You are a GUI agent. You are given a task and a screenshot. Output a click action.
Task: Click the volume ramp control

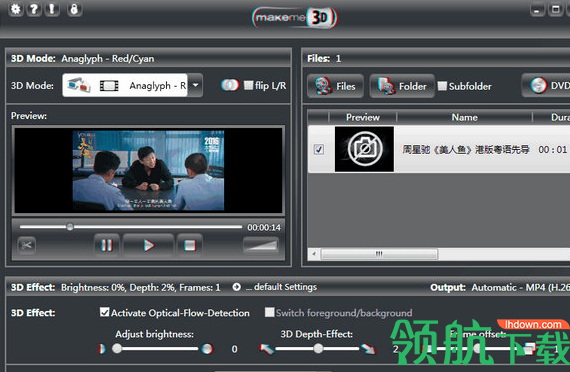point(261,245)
